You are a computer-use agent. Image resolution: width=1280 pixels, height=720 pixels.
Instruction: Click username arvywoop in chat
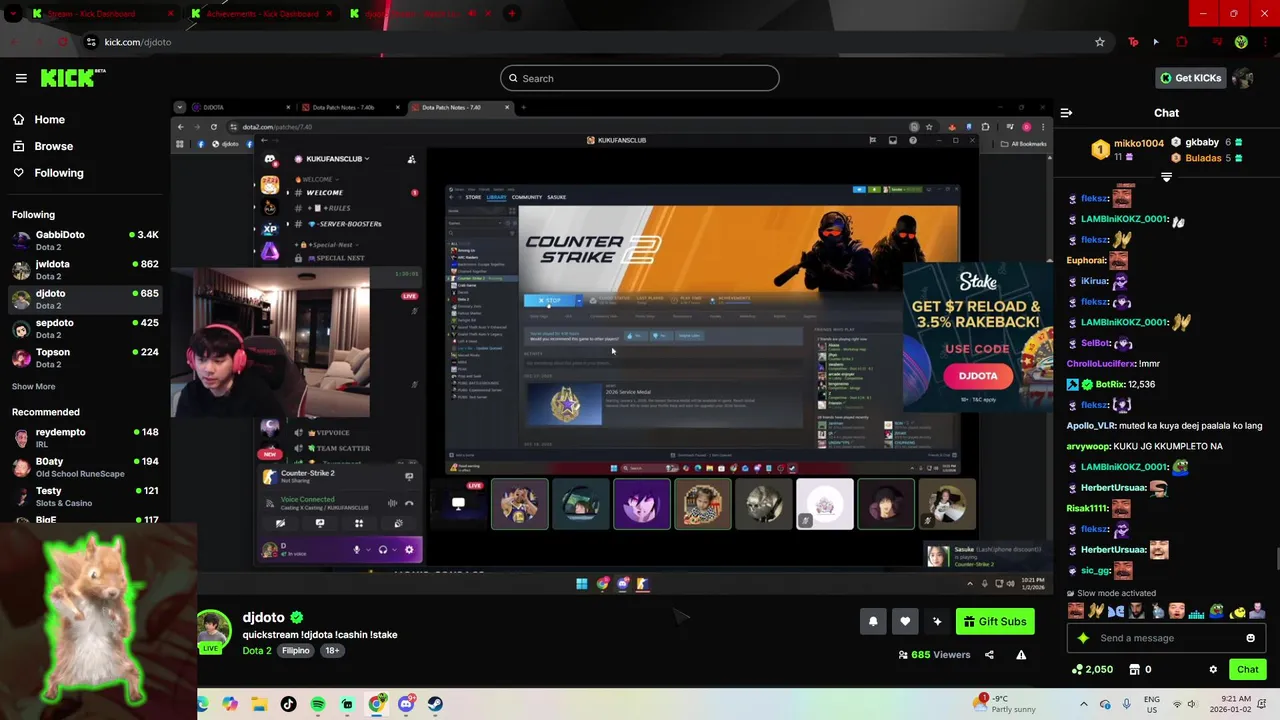point(1090,446)
